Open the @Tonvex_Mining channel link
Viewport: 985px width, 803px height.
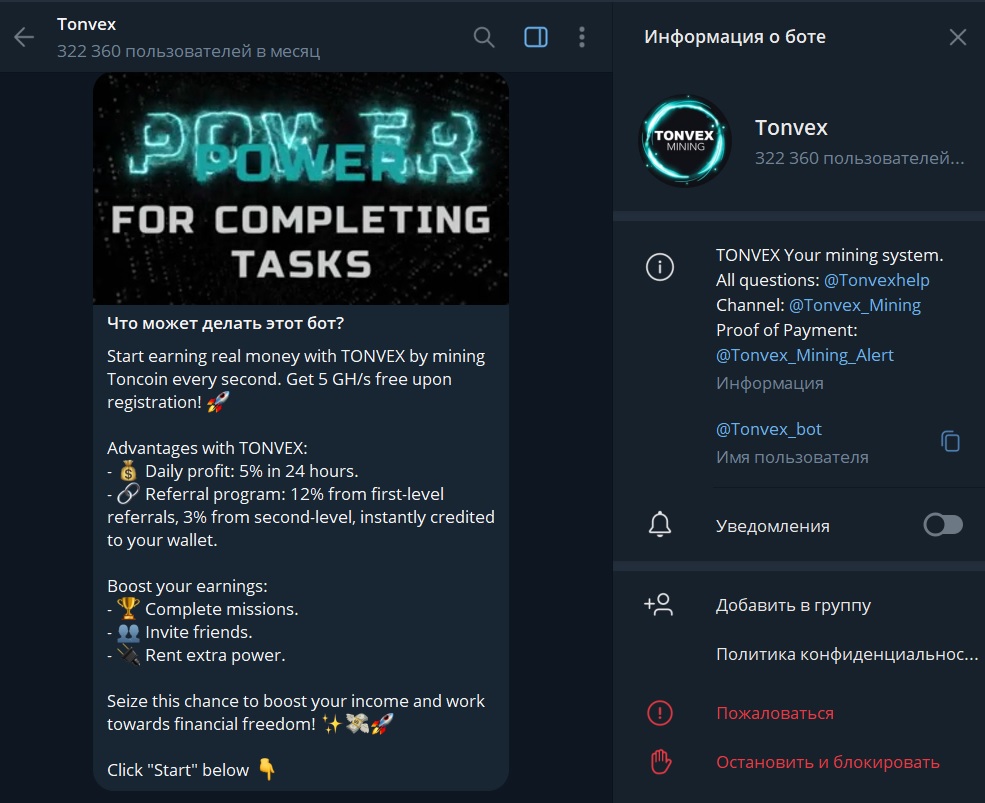click(854, 305)
